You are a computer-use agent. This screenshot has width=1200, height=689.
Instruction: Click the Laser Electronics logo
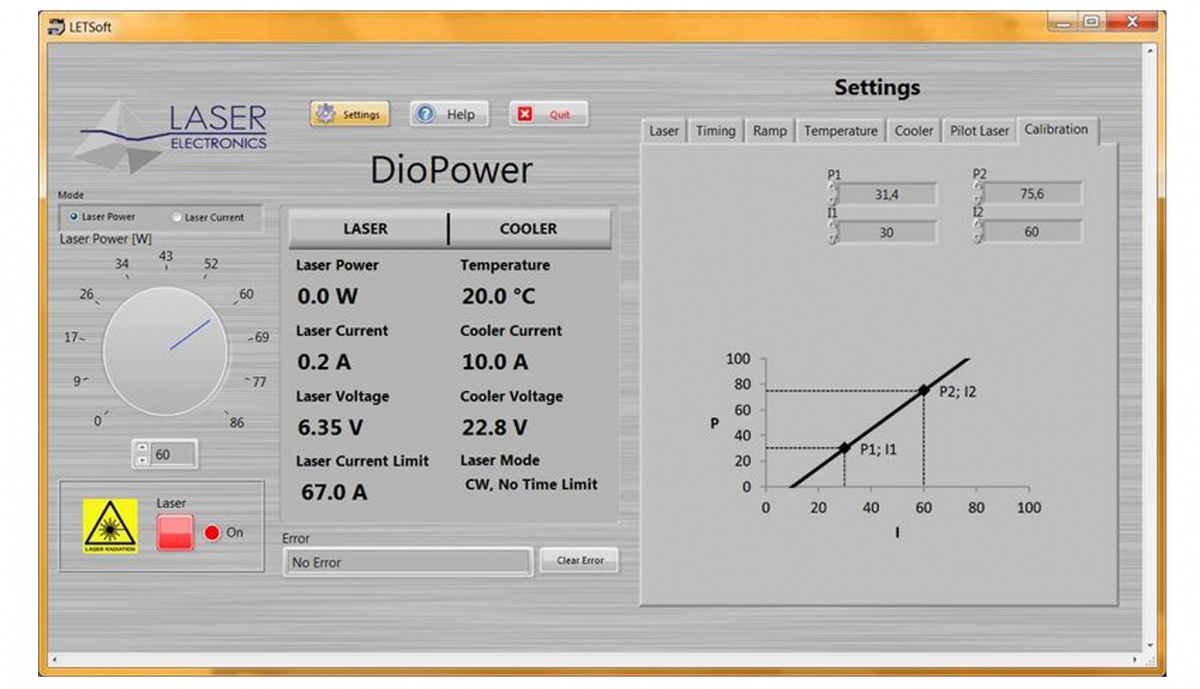pyautogui.click(x=175, y=135)
